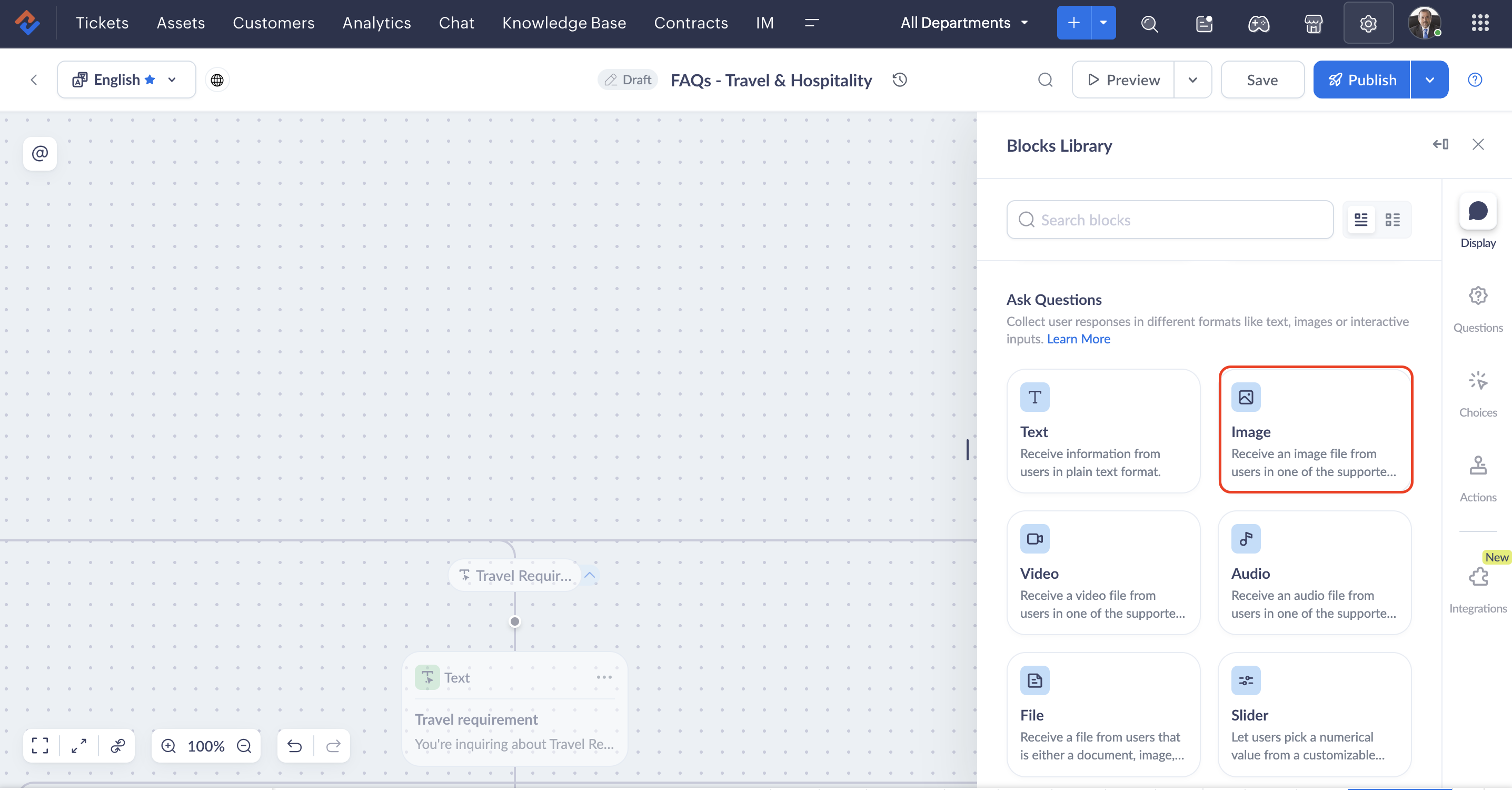The width and height of the screenshot is (1512, 790).
Task: Dock the Blocks Library panel with arrow icon
Action: point(1440,144)
